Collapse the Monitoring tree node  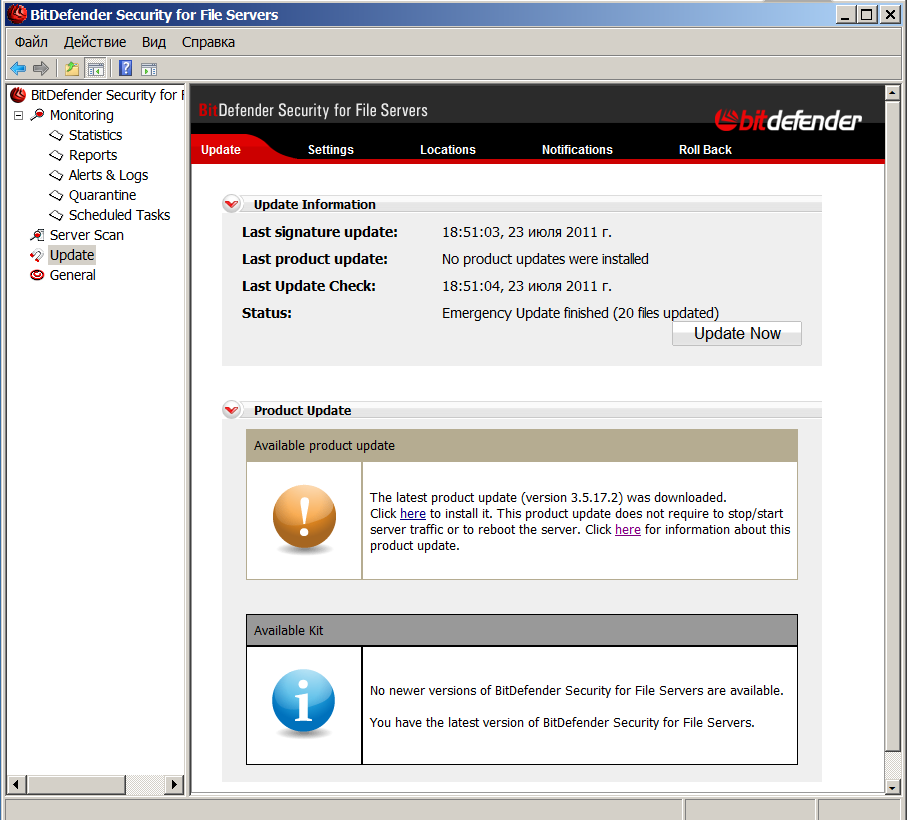click(19, 115)
